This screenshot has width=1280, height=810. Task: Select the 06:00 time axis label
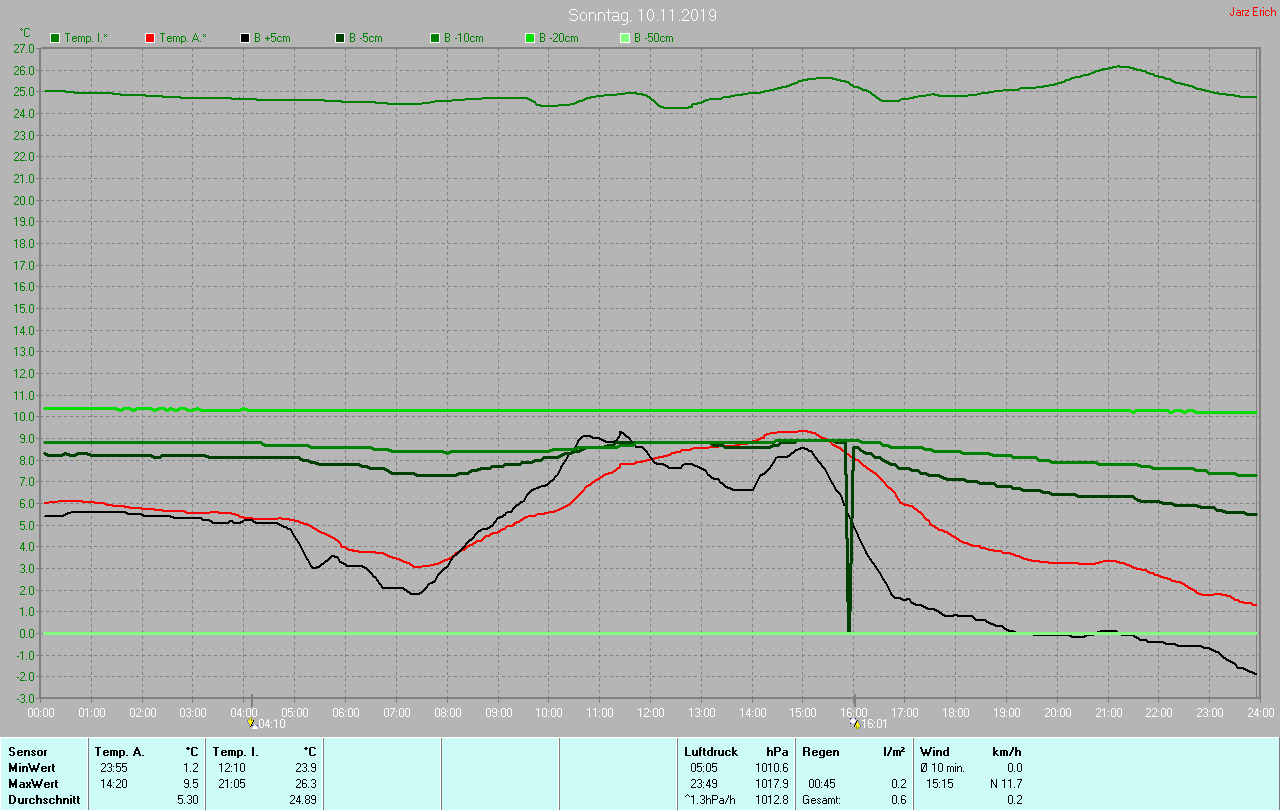346,713
